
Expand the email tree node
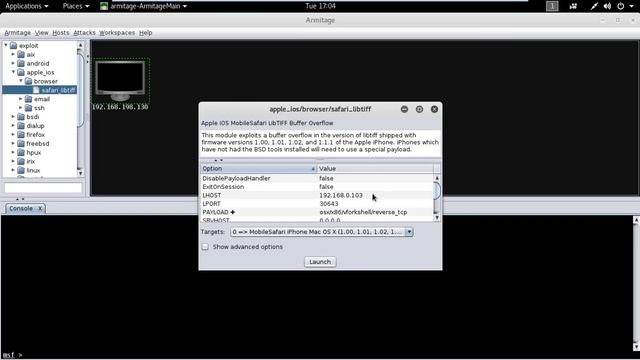click(x=21, y=99)
